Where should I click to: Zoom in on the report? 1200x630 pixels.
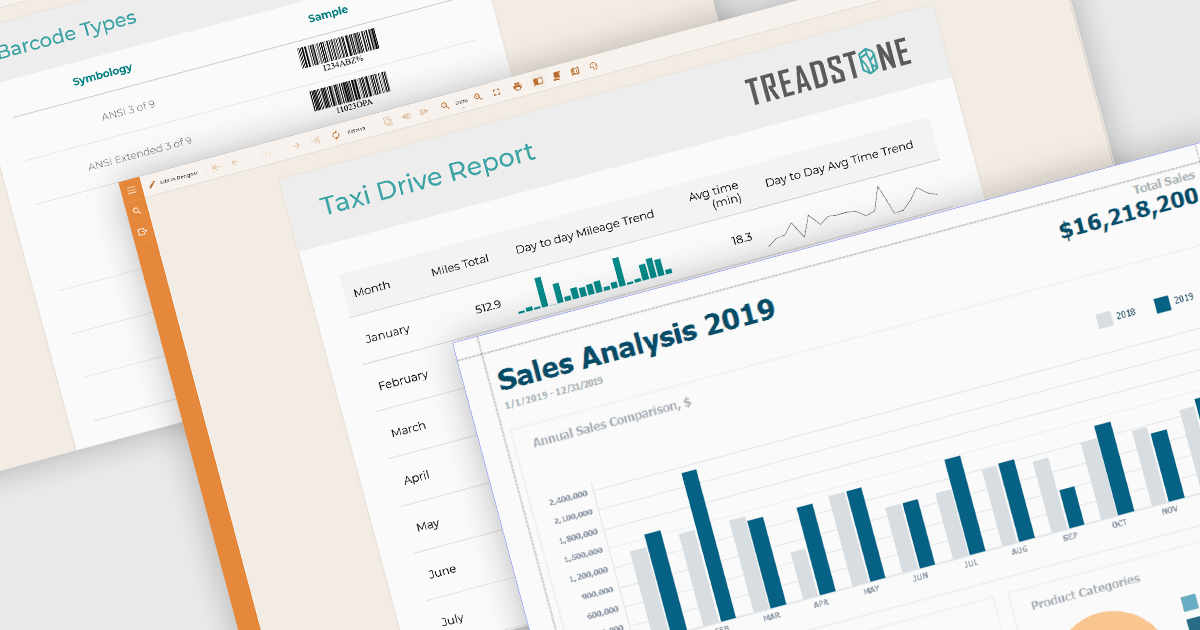pyautogui.click(x=478, y=96)
